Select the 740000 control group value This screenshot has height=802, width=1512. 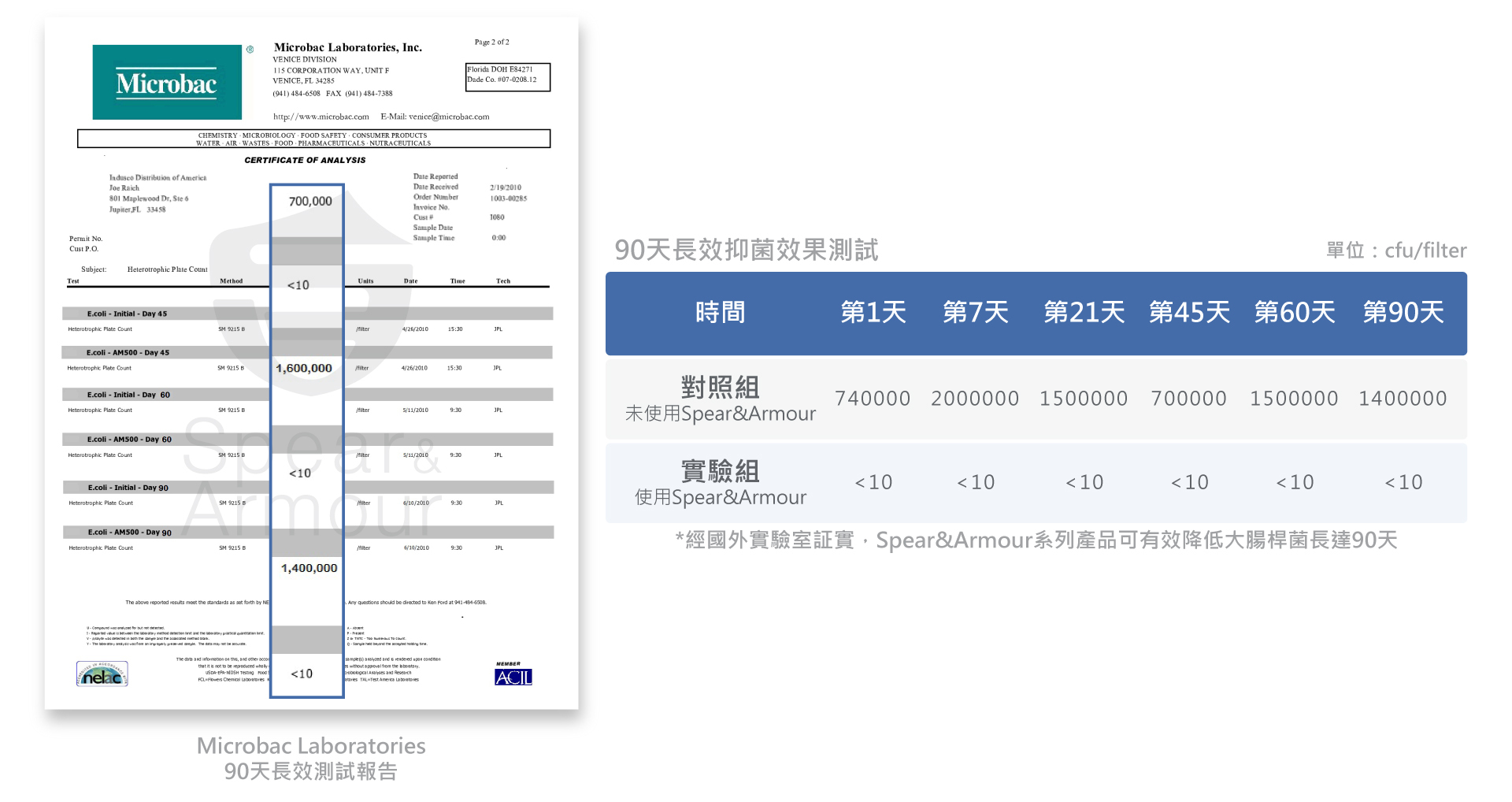coord(873,399)
